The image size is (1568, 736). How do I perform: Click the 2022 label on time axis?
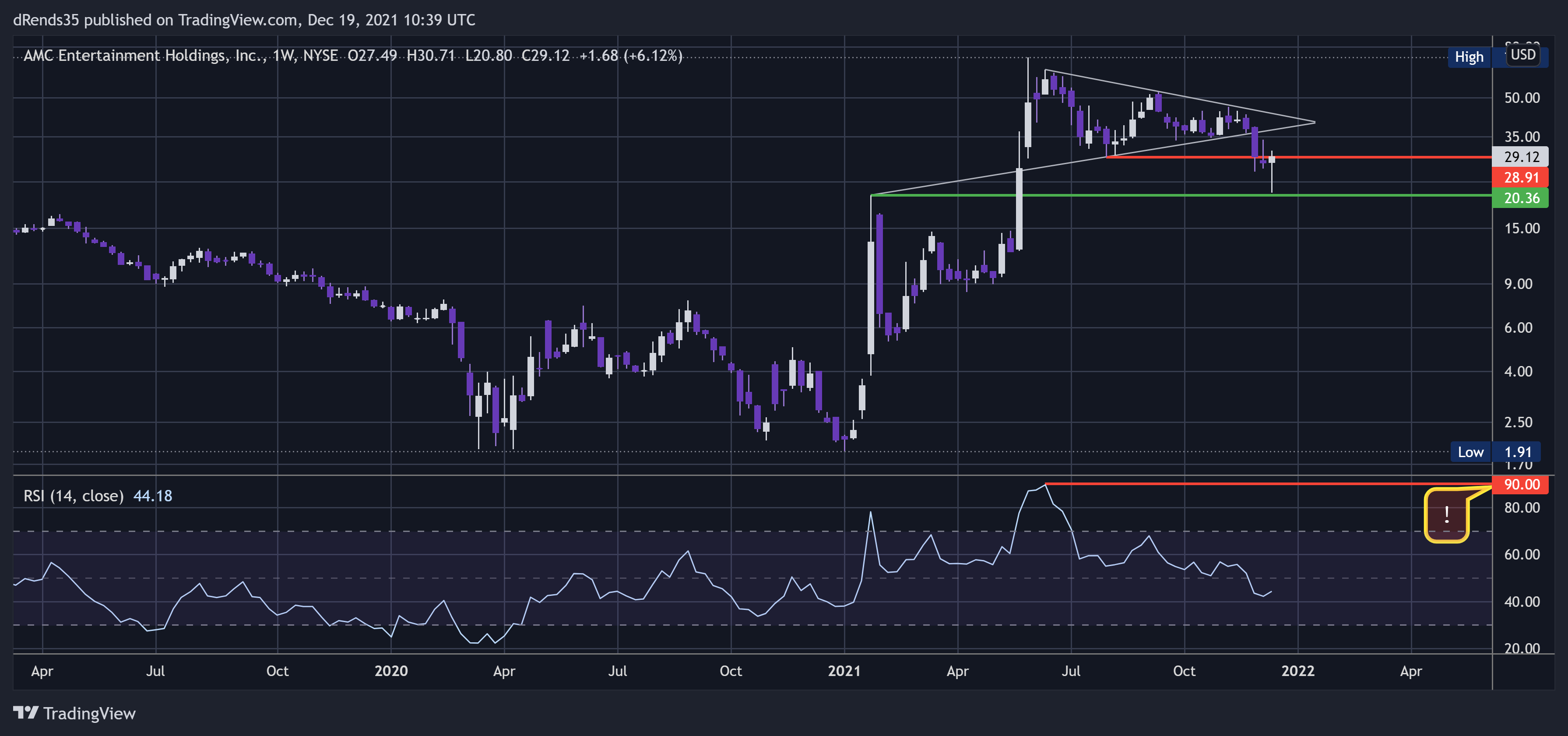[x=1298, y=670]
